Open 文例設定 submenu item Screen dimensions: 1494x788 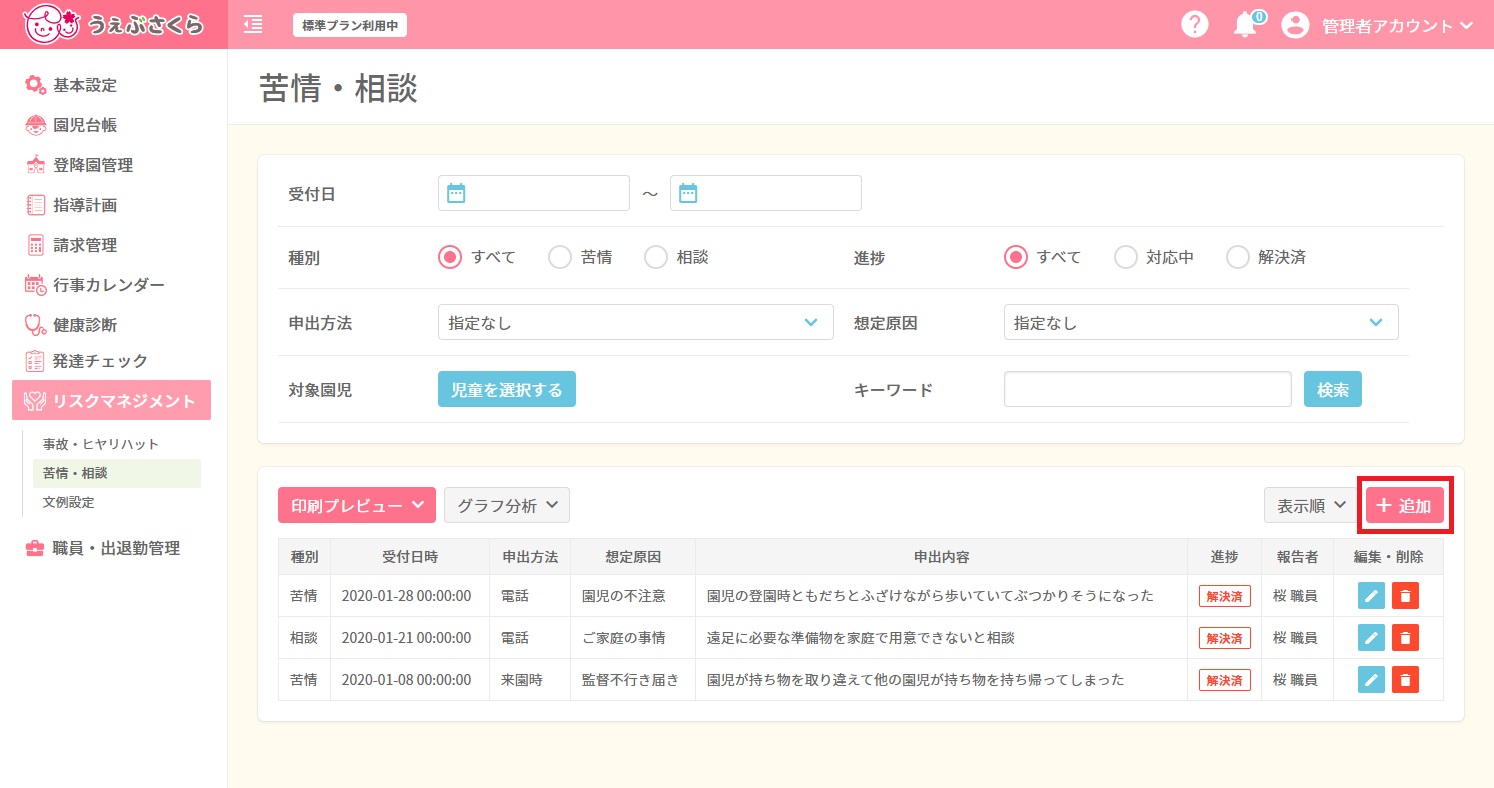point(69,502)
